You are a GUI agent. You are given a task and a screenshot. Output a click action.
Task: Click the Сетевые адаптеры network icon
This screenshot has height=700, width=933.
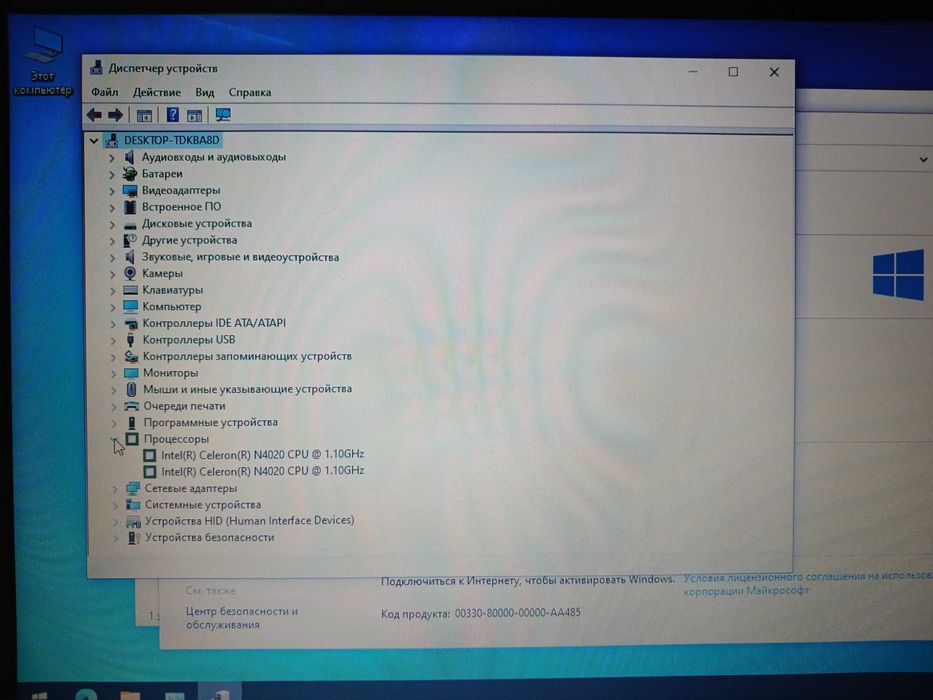tap(133, 488)
